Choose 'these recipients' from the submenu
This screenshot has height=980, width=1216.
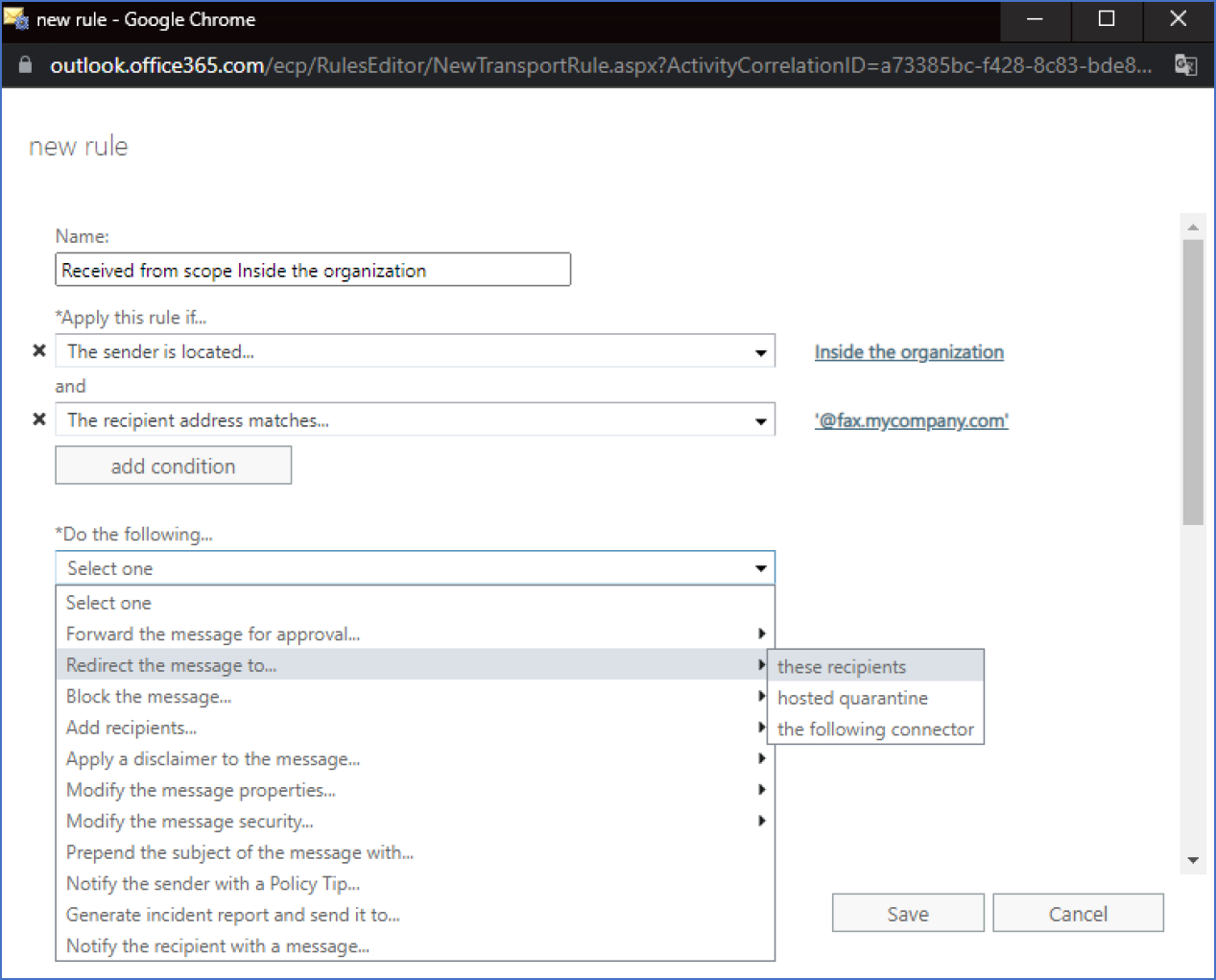pos(842,667)
